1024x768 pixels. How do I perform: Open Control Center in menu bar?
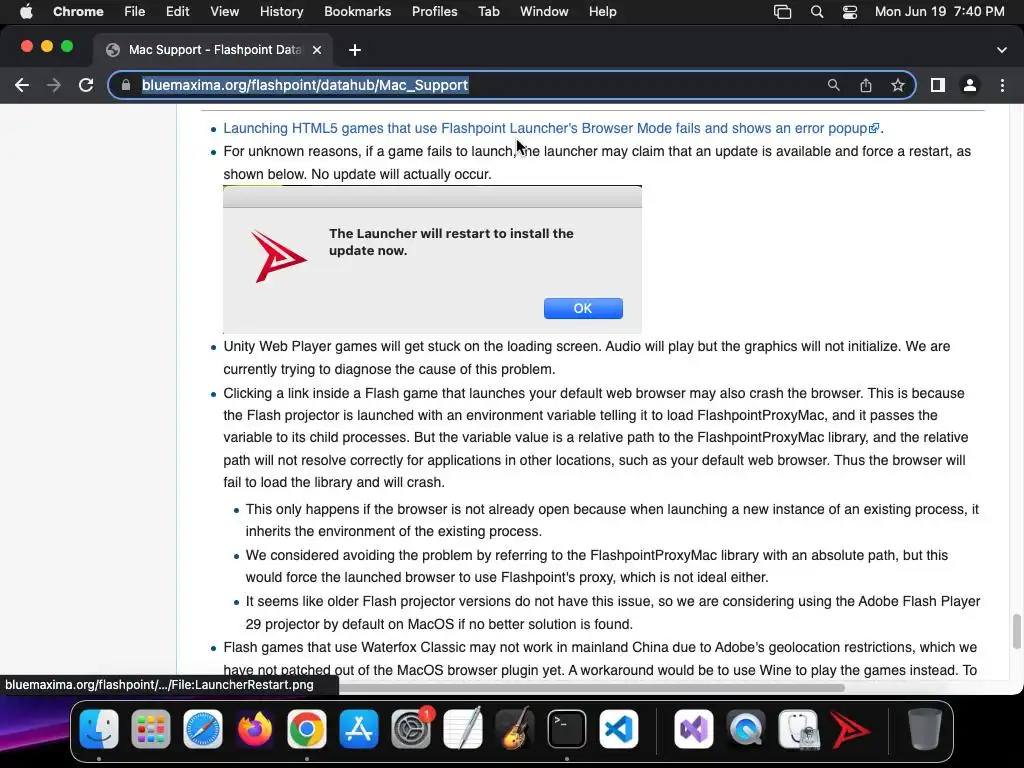point(850,12)
